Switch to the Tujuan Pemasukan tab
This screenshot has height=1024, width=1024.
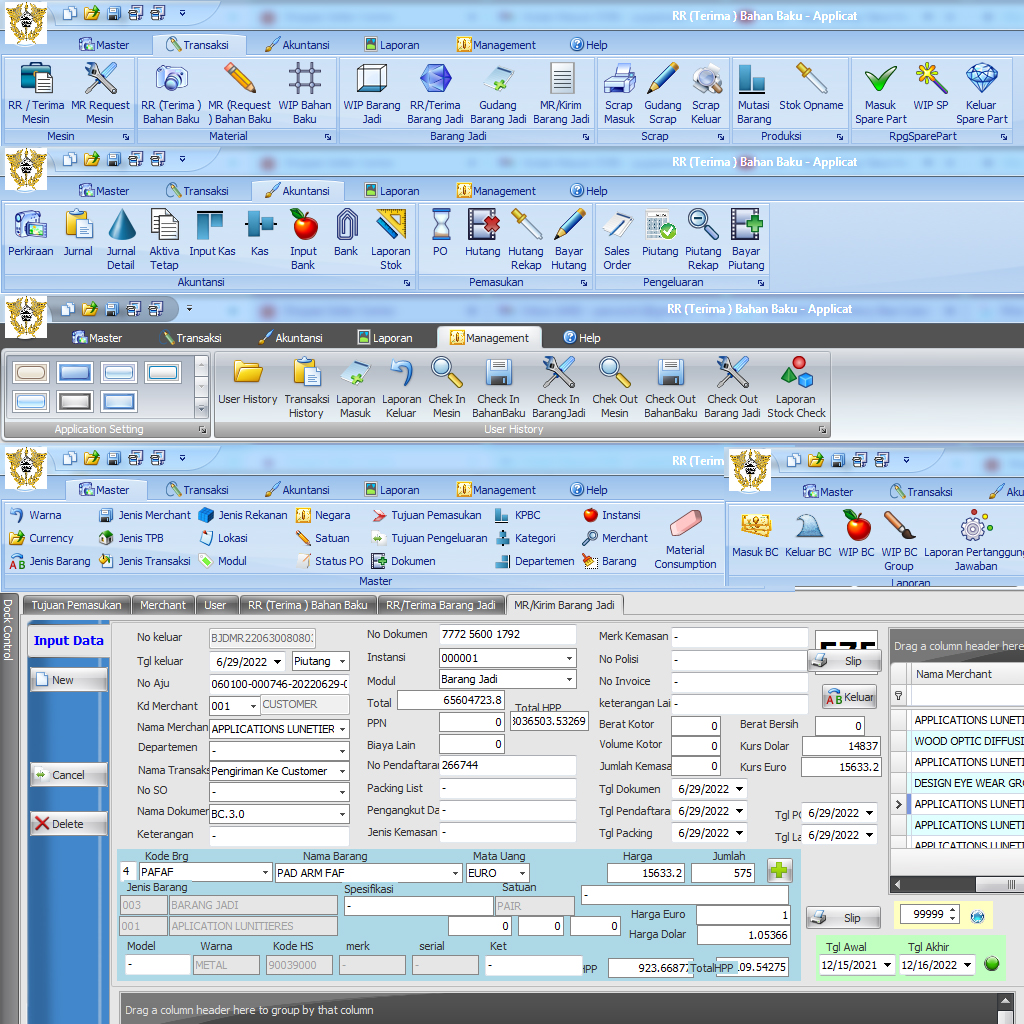pyautogui.click(x=76, y=605)
